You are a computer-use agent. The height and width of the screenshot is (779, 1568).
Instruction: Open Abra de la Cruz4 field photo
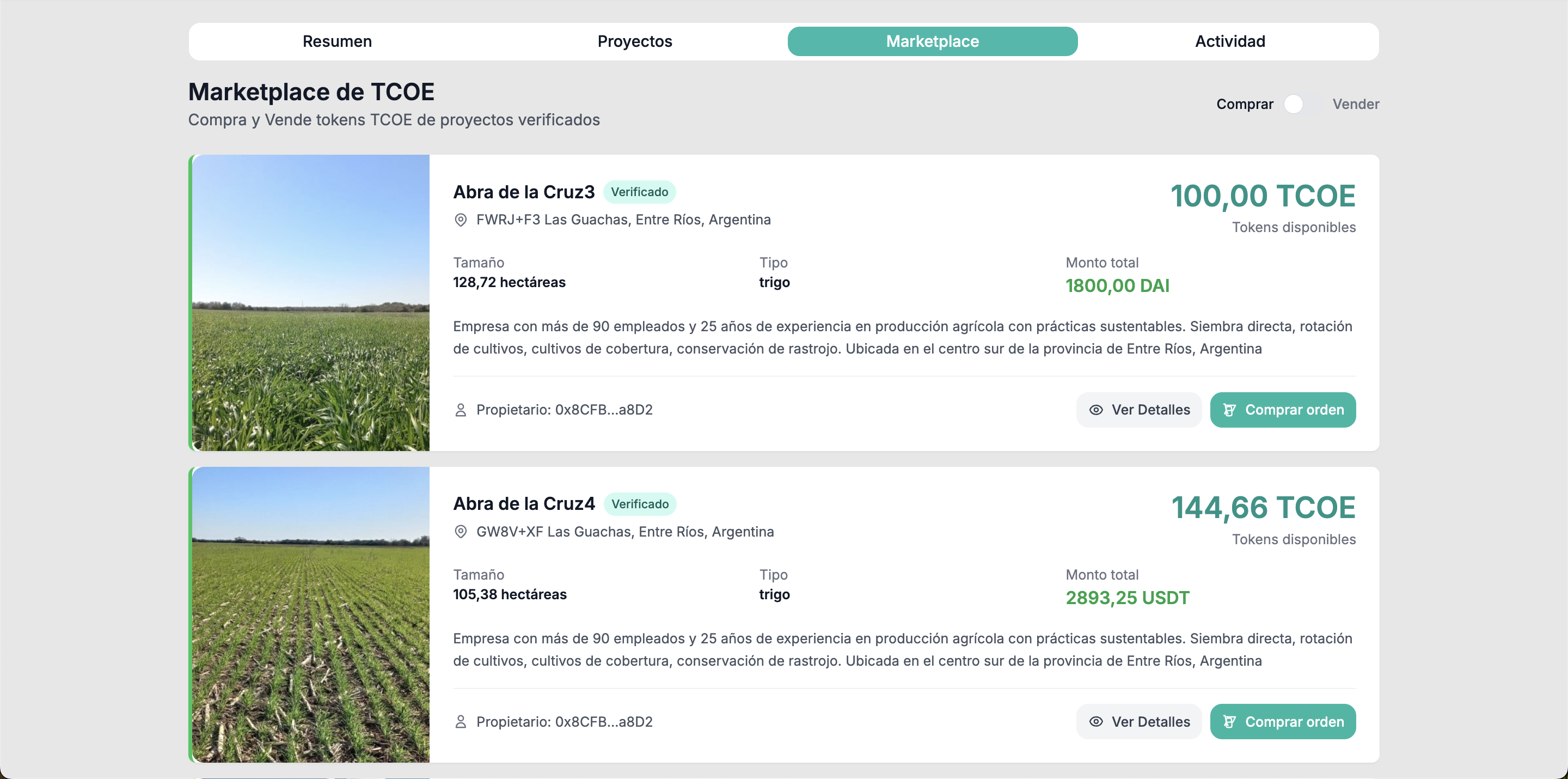(x=310, y=614)
